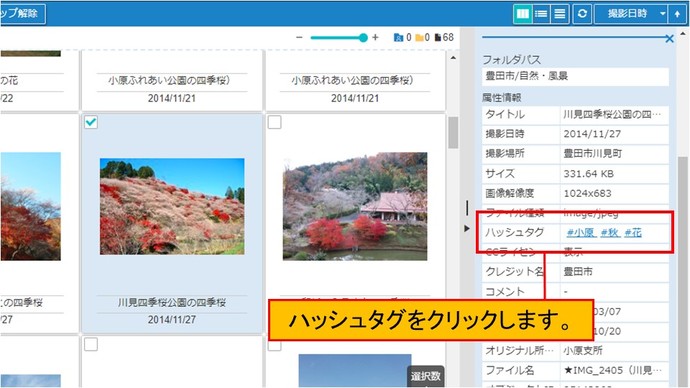Click the gallery vertical scrollbar thumb
The image size is (690, 388).
453,132
